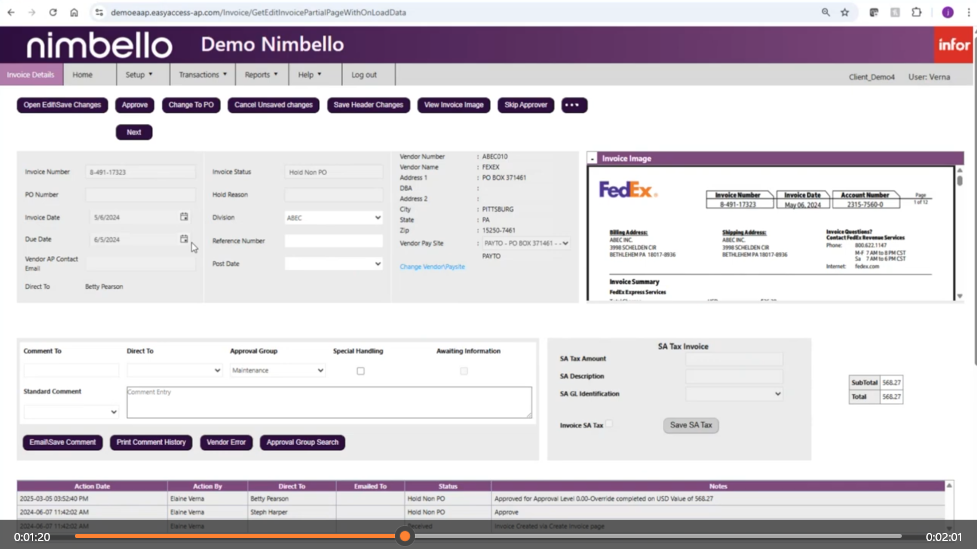
Task: Check the Invoice SA Tax checkbox
Action: [x=609, y=424]
